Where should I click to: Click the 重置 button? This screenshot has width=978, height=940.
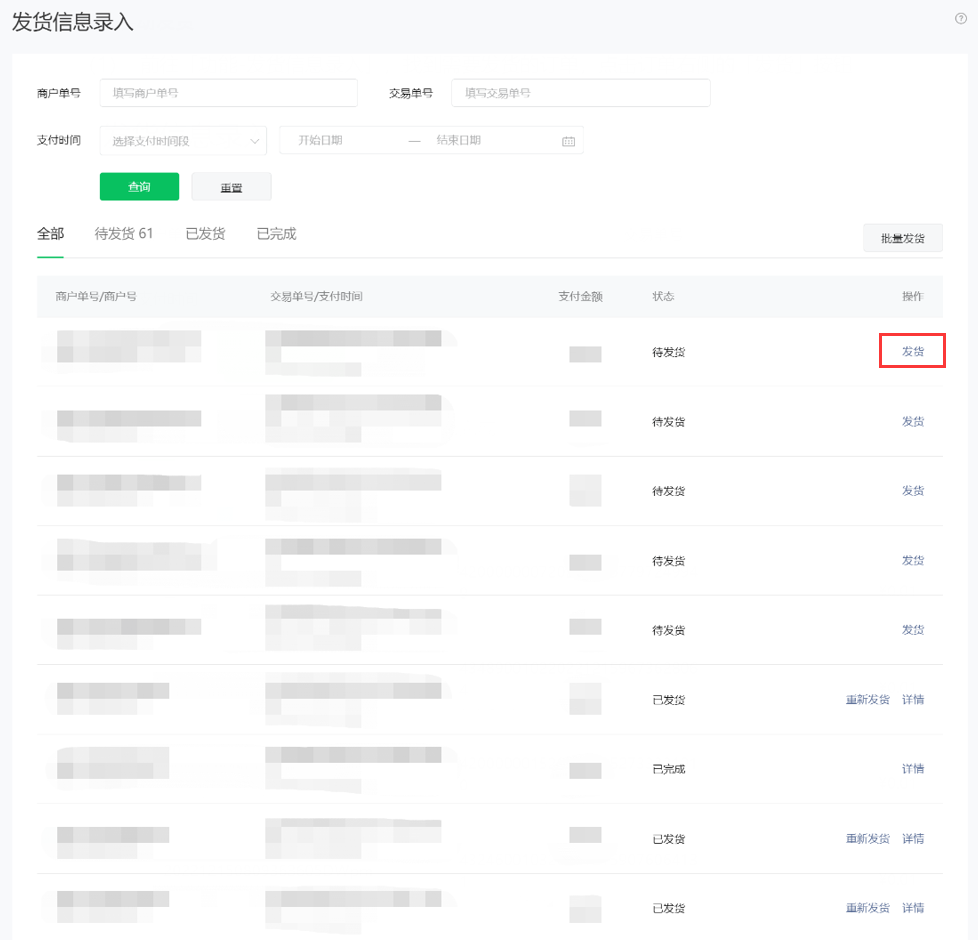(231, 187)
